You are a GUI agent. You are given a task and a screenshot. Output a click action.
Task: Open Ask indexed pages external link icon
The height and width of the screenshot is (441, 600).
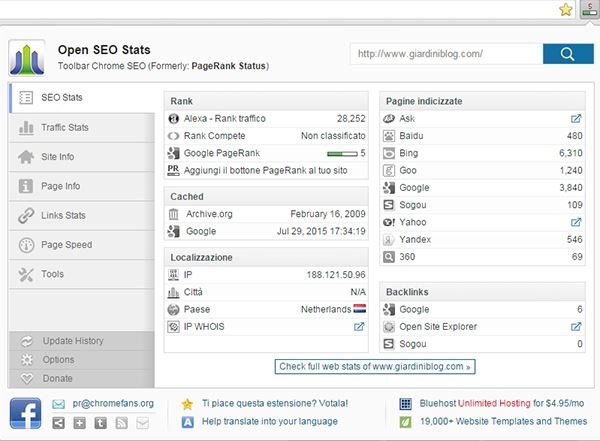click(576, 119)
